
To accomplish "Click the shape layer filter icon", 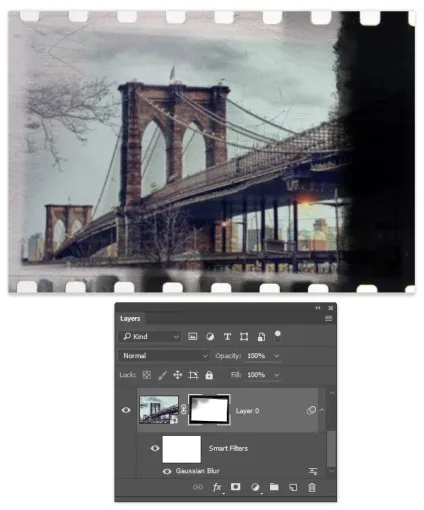I will [x=244, y=337].
